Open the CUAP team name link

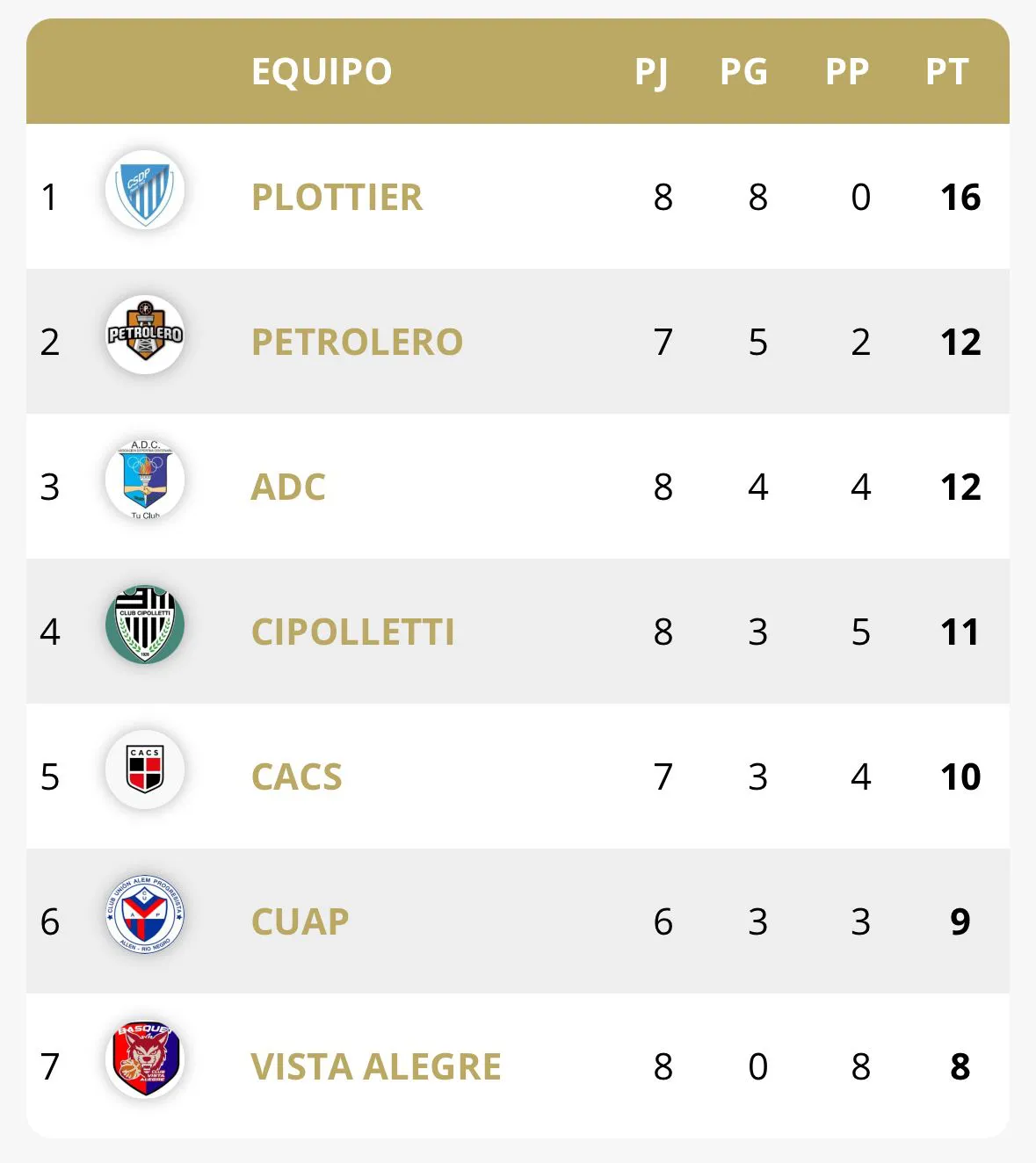point(300,922)
